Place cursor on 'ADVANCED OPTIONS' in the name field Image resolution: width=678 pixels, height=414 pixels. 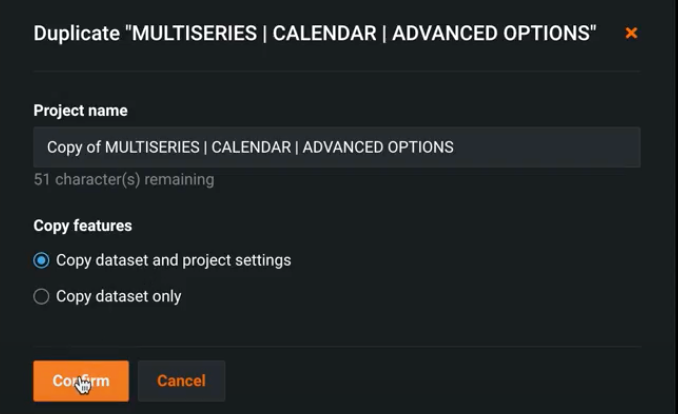[x=377, y=147]
